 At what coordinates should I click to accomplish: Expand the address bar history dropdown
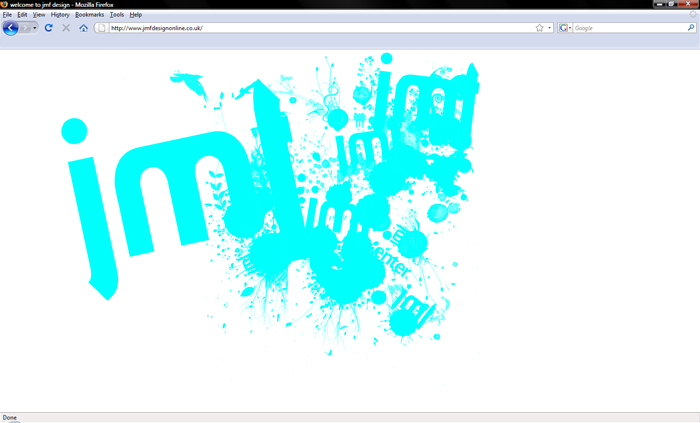point(549,28)
